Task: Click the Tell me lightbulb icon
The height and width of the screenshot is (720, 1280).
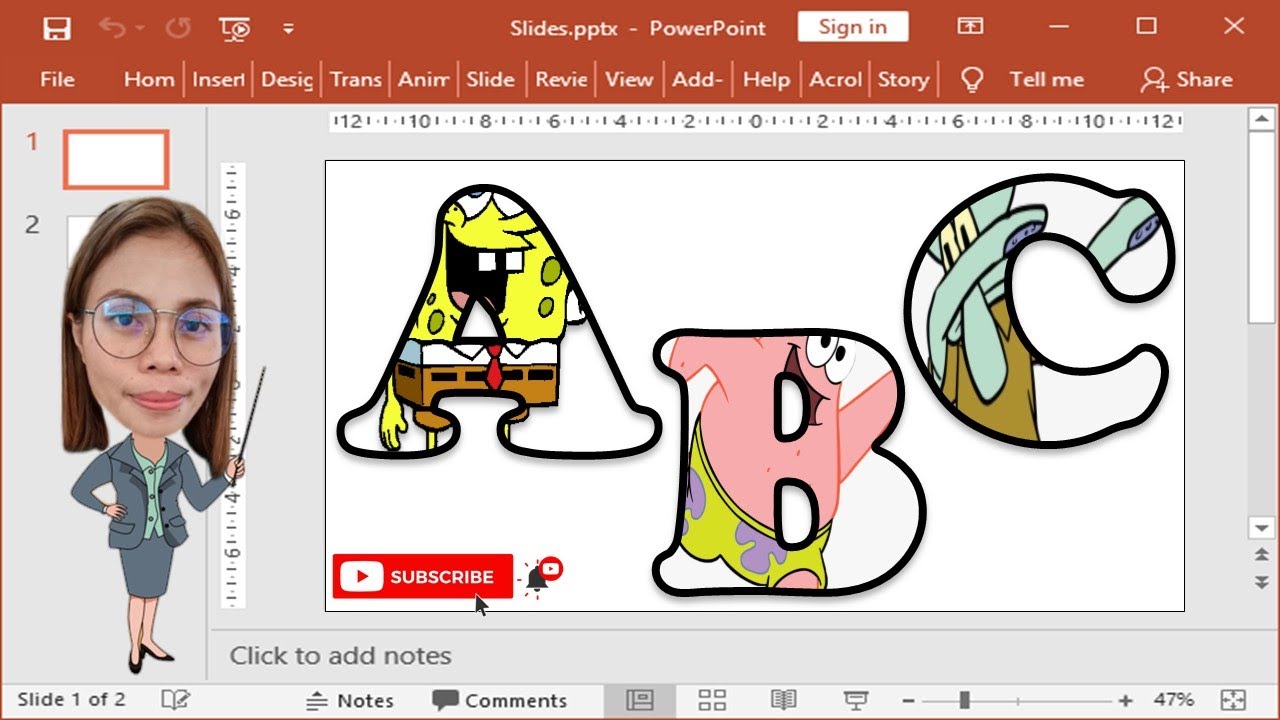Action: 971,80
